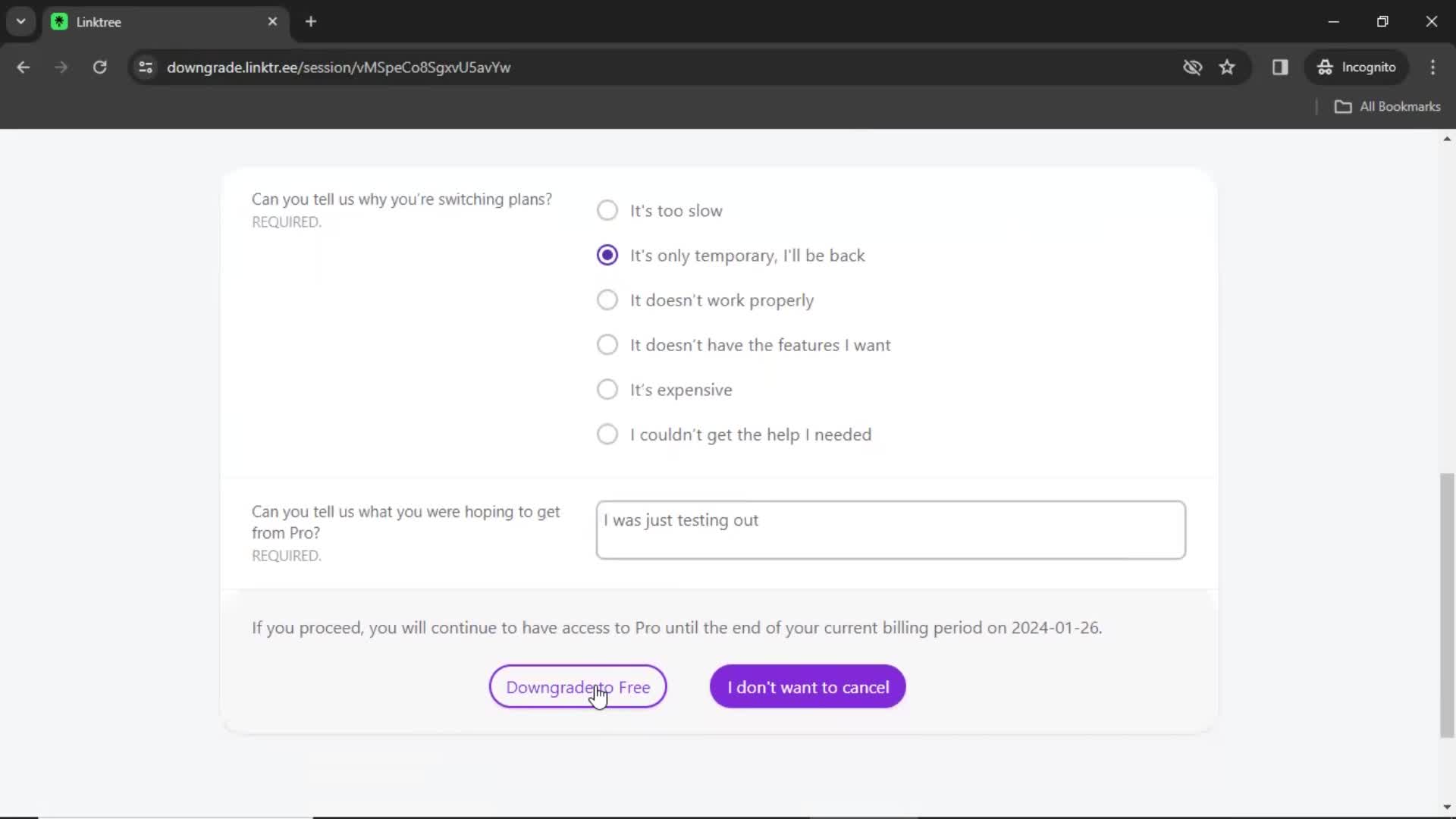1456x819 pixels.
Task: Toggle the browser side panel icon
Action: tap(1280, 67)
